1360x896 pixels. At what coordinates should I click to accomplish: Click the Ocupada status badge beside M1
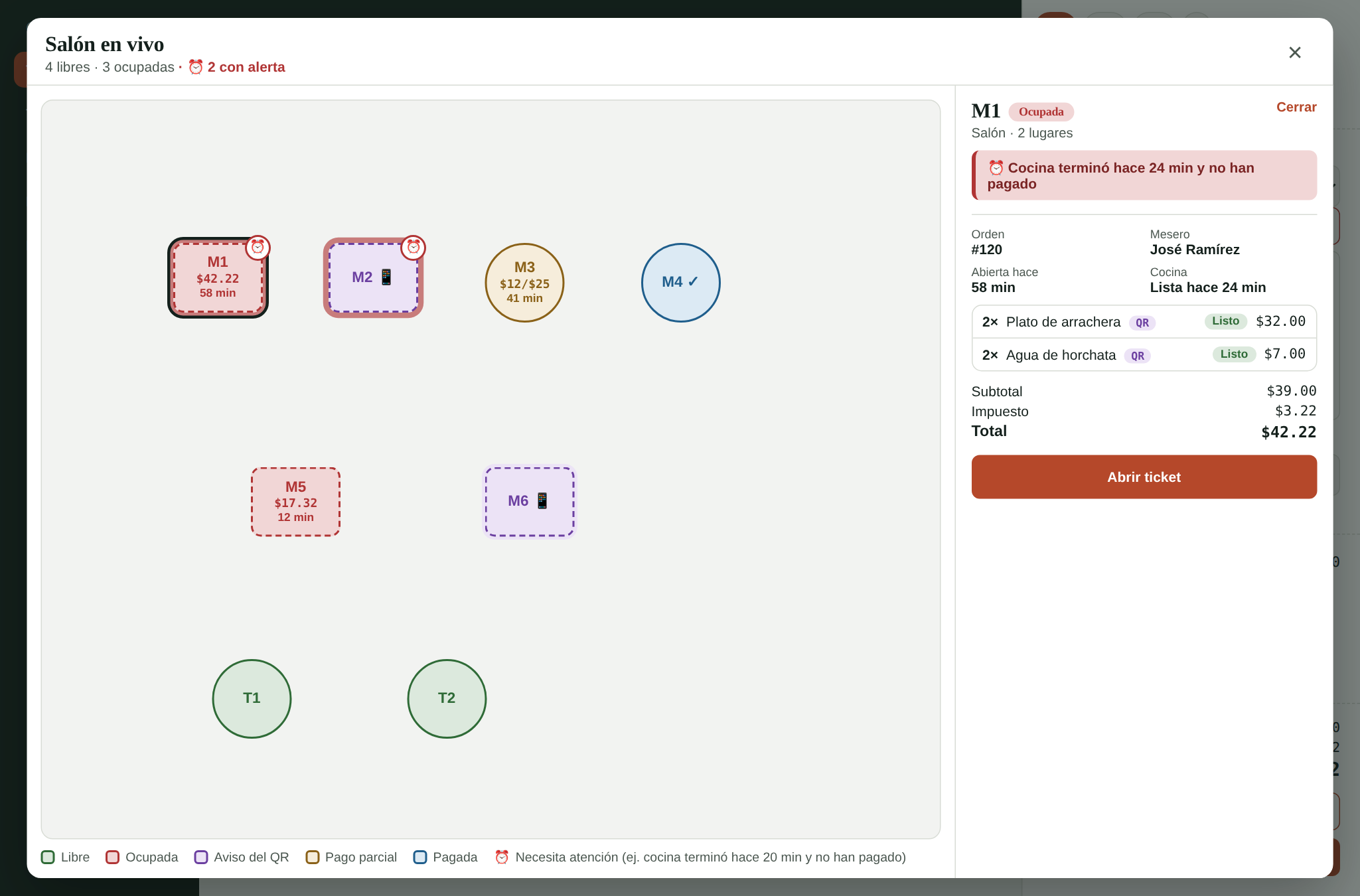(1041, 112)
